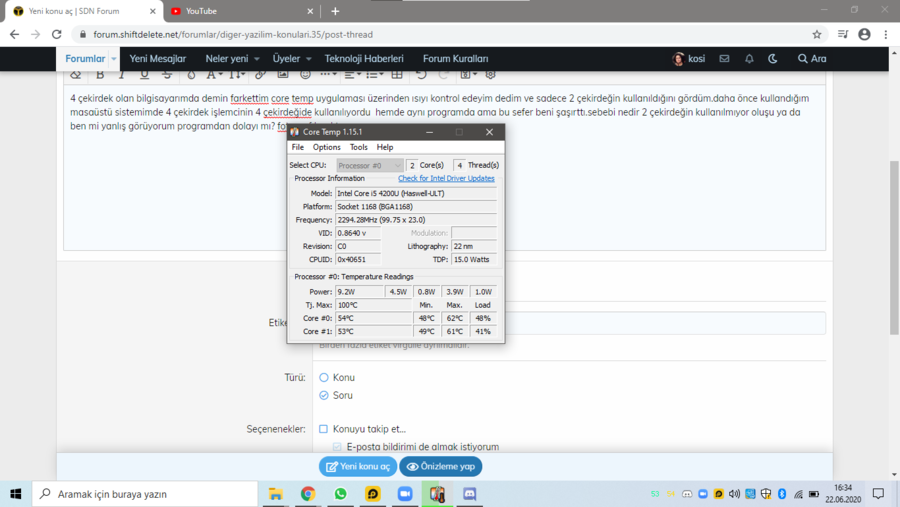Open Check for Intel Driver Updates link

pos(446,179)
